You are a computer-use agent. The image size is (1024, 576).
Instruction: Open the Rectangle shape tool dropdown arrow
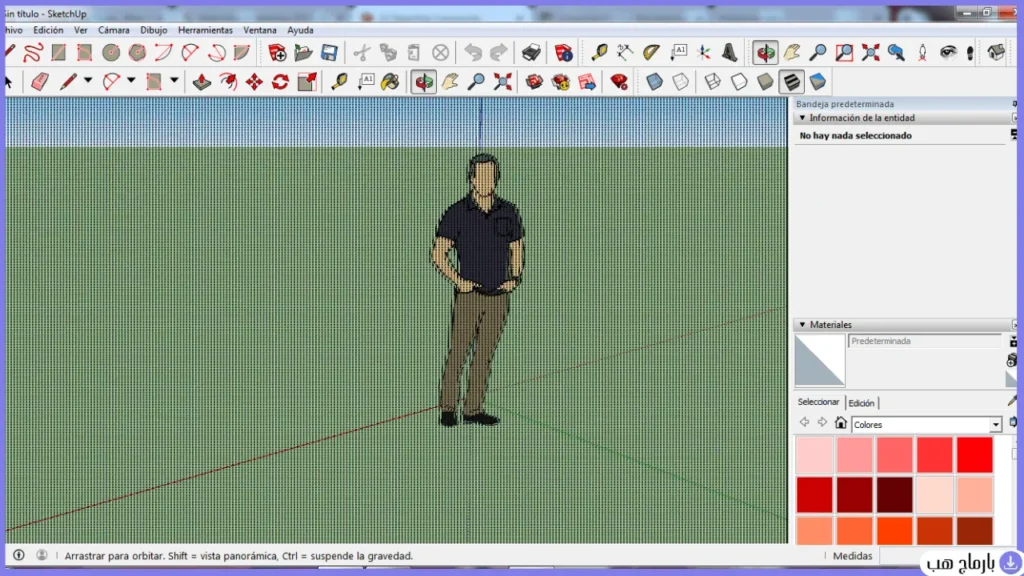click(x=174, y=81)
